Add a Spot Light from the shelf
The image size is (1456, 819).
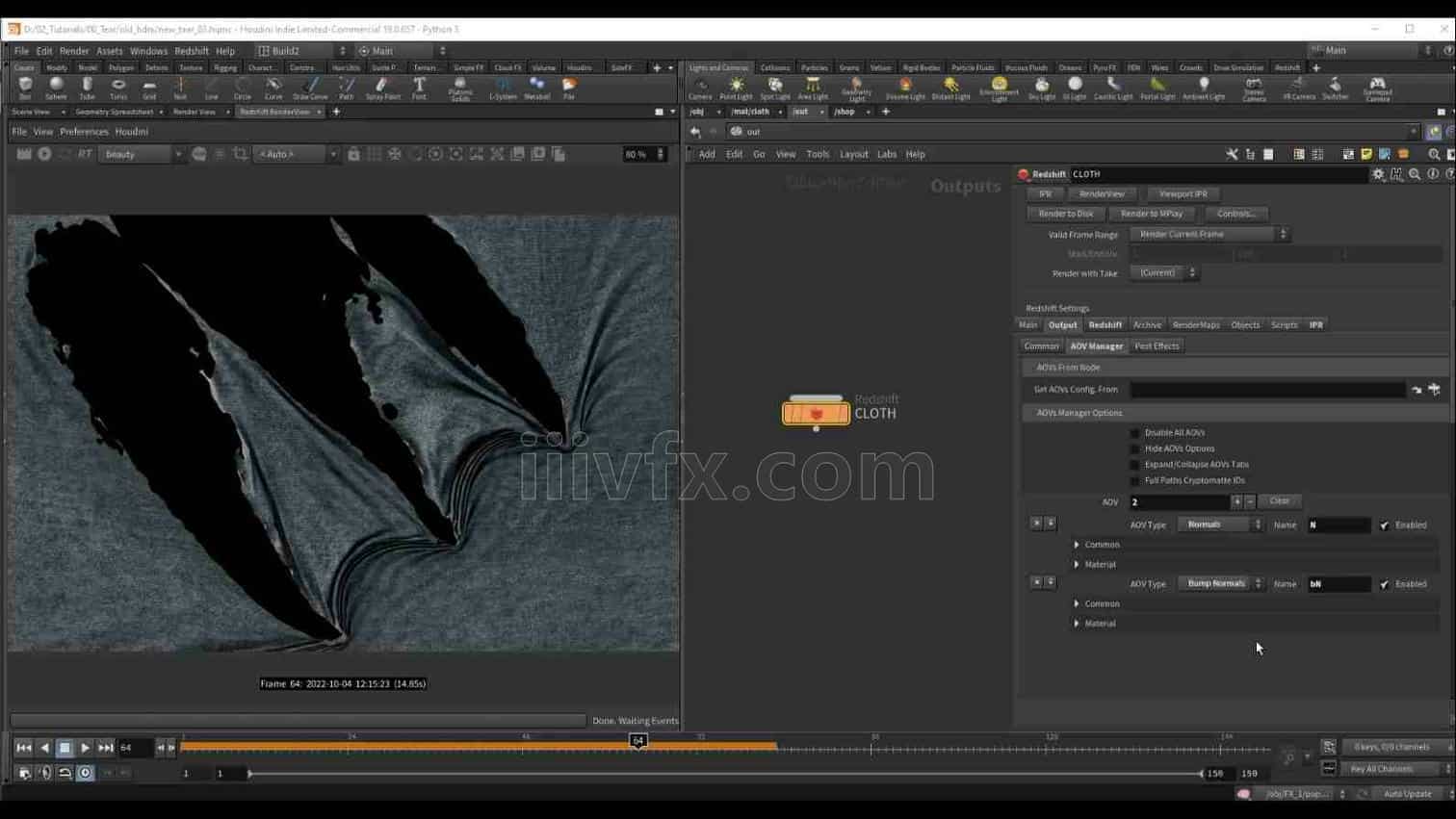click(x=775, y=89)
